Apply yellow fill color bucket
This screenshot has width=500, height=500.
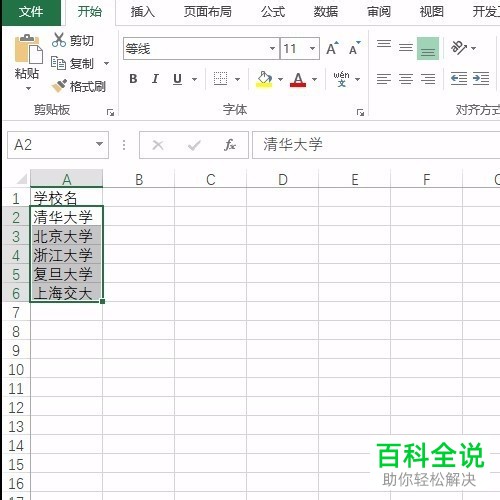coord(264,79)
